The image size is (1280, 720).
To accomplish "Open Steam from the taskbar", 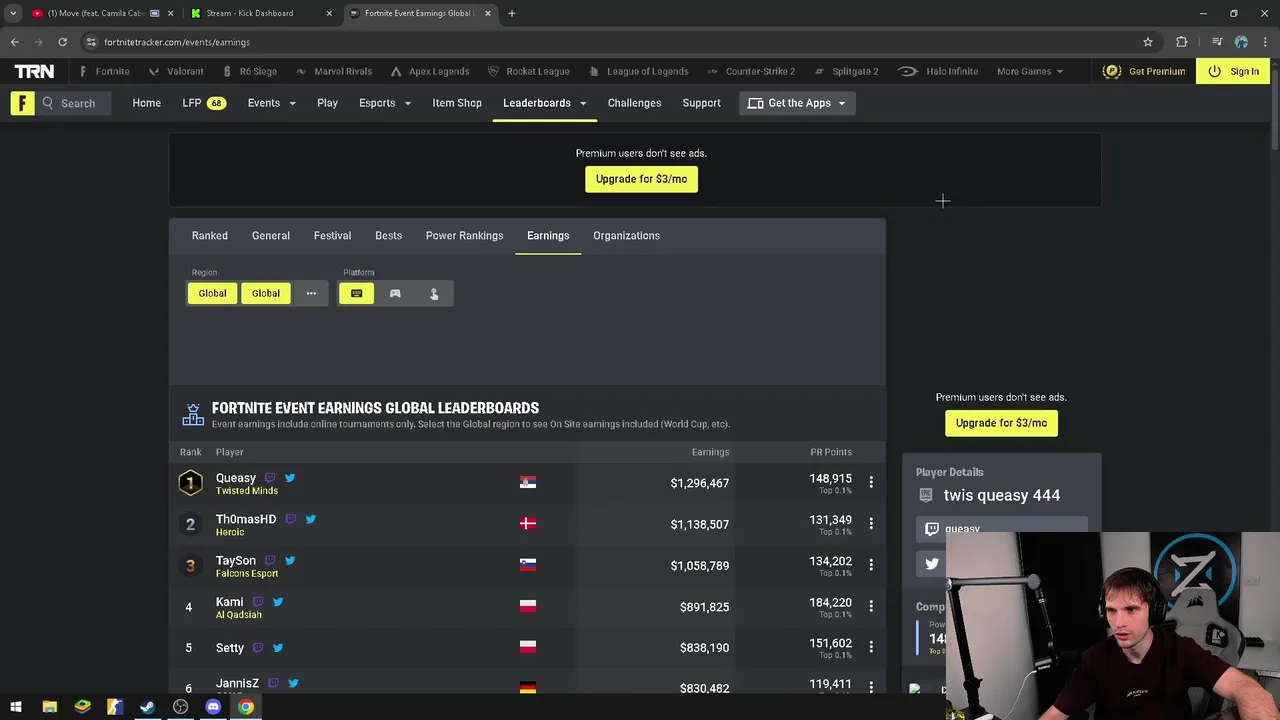I will 147,707.
